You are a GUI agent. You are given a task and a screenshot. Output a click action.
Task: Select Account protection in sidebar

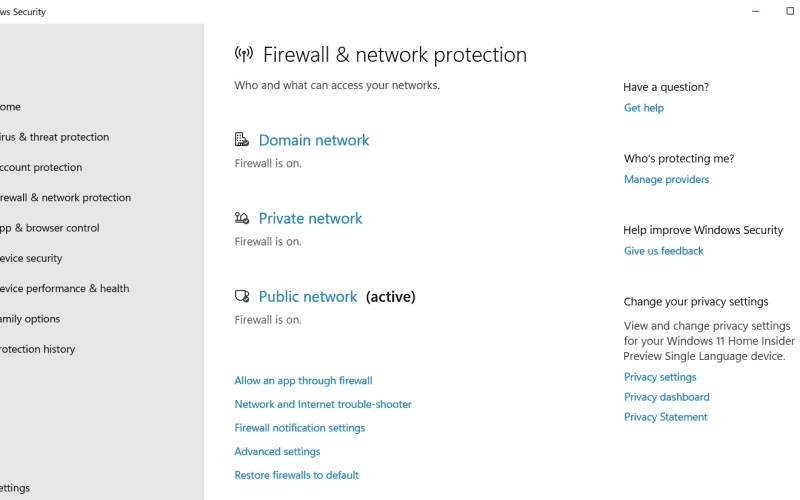point(41,167)
